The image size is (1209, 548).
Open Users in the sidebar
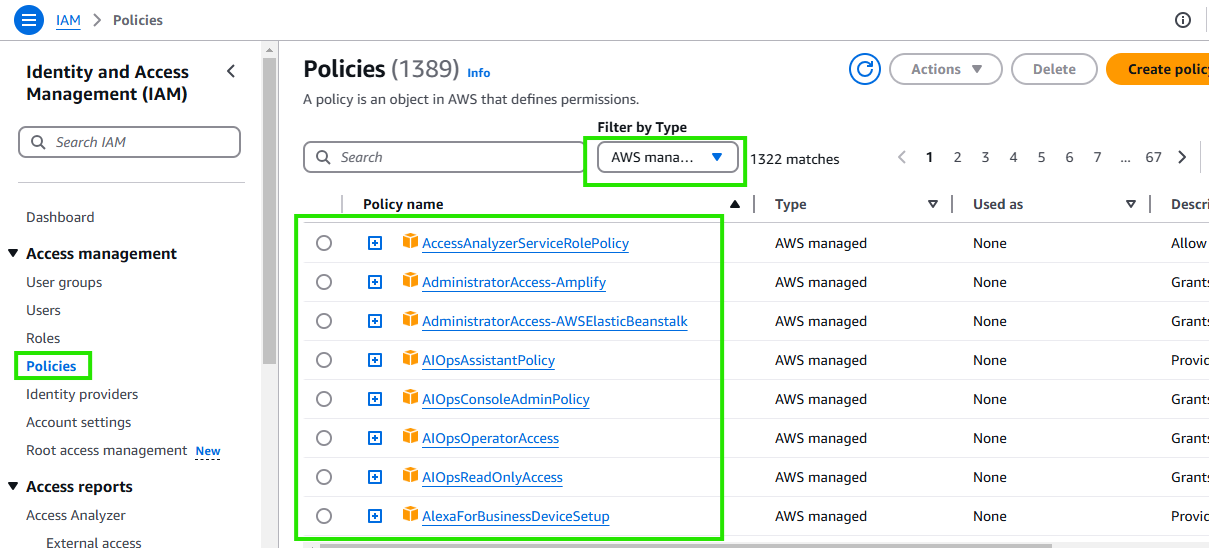pos(43,310)
